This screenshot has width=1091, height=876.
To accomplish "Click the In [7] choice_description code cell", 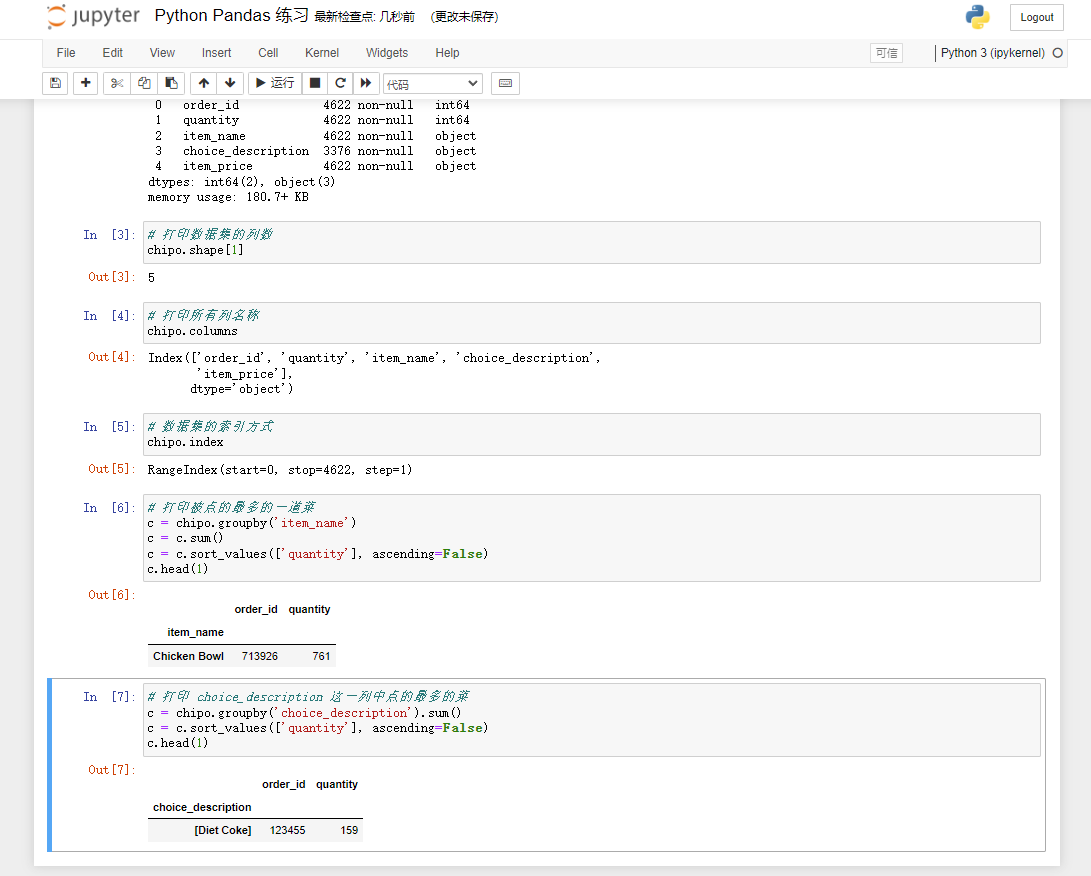I will pyautogui.click(x=591, y=719).
